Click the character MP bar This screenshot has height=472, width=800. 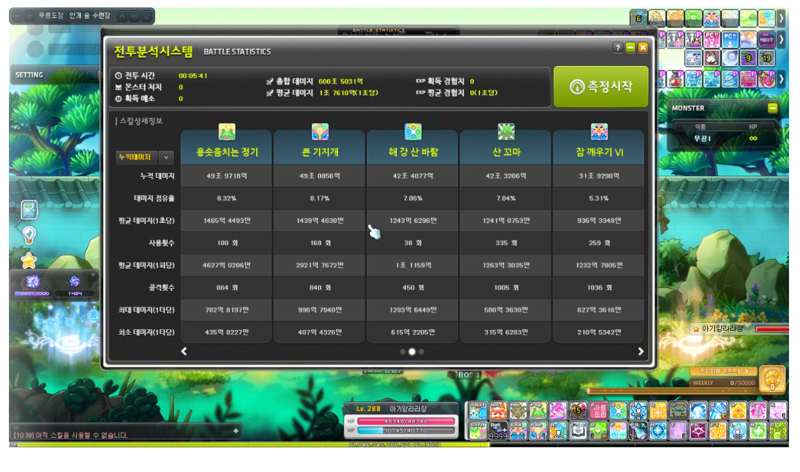point(406,431)
